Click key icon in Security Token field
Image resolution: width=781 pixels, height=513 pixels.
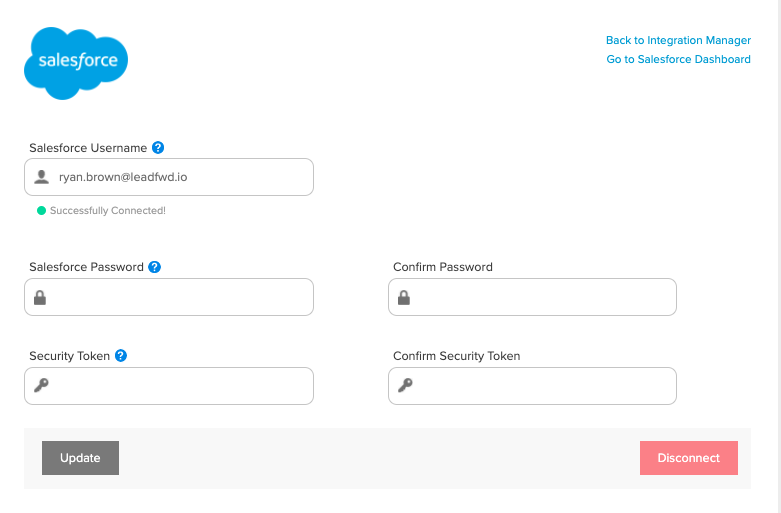point(41,385)
